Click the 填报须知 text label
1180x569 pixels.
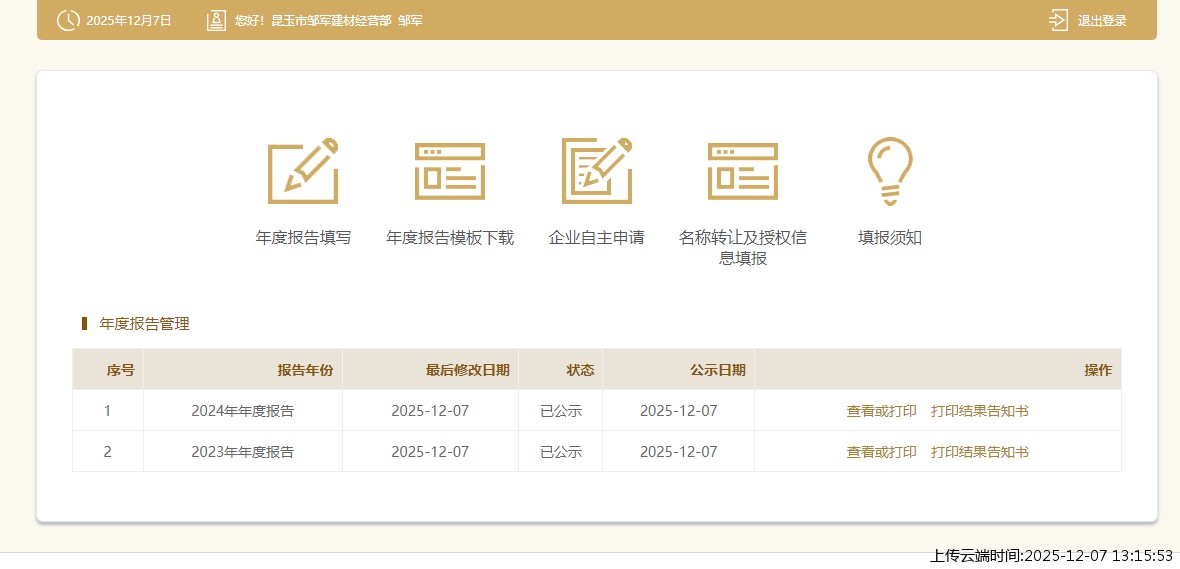tap(890, 238)
